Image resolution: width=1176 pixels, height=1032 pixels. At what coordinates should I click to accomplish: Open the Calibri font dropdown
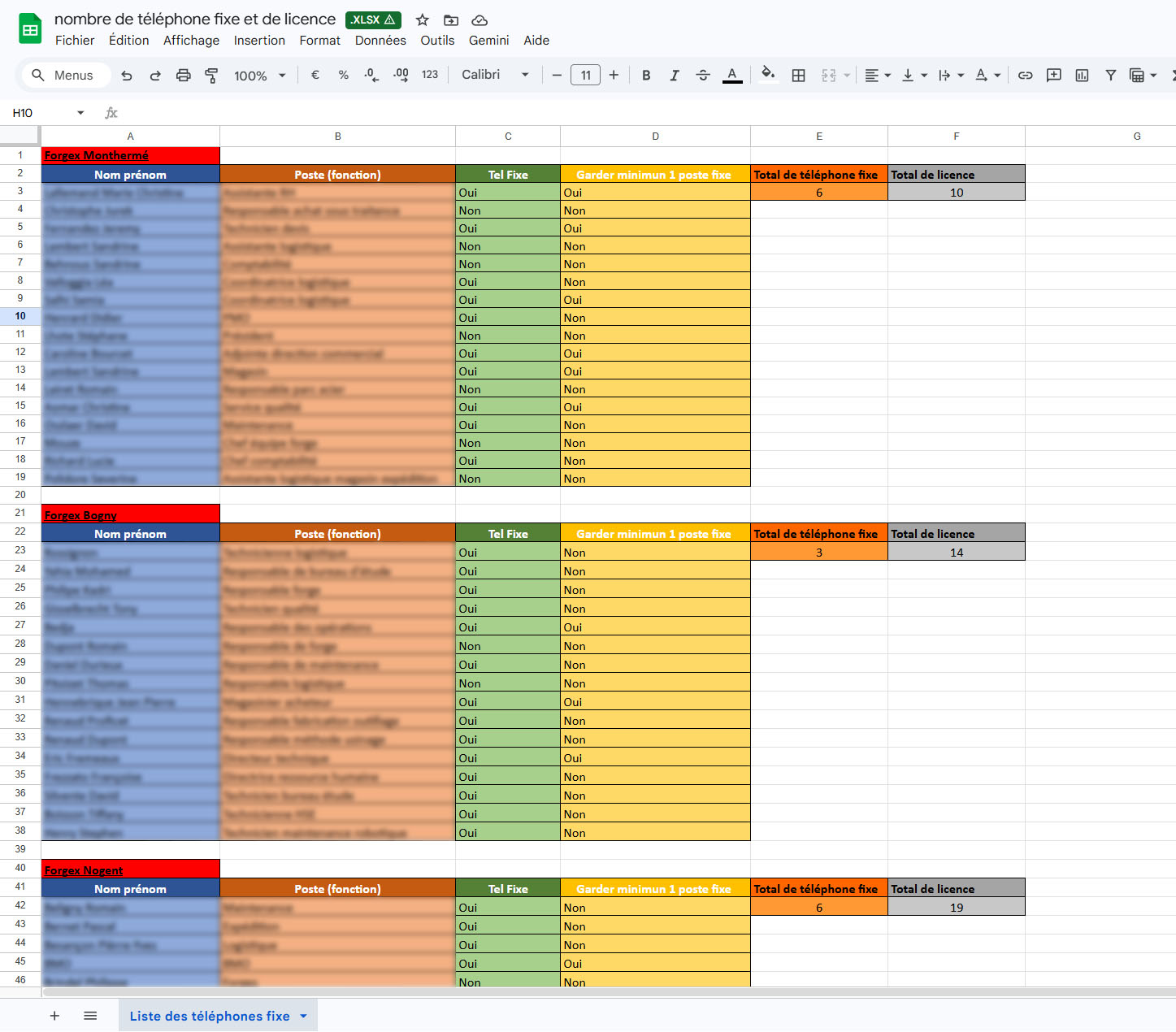coord(496,75)
